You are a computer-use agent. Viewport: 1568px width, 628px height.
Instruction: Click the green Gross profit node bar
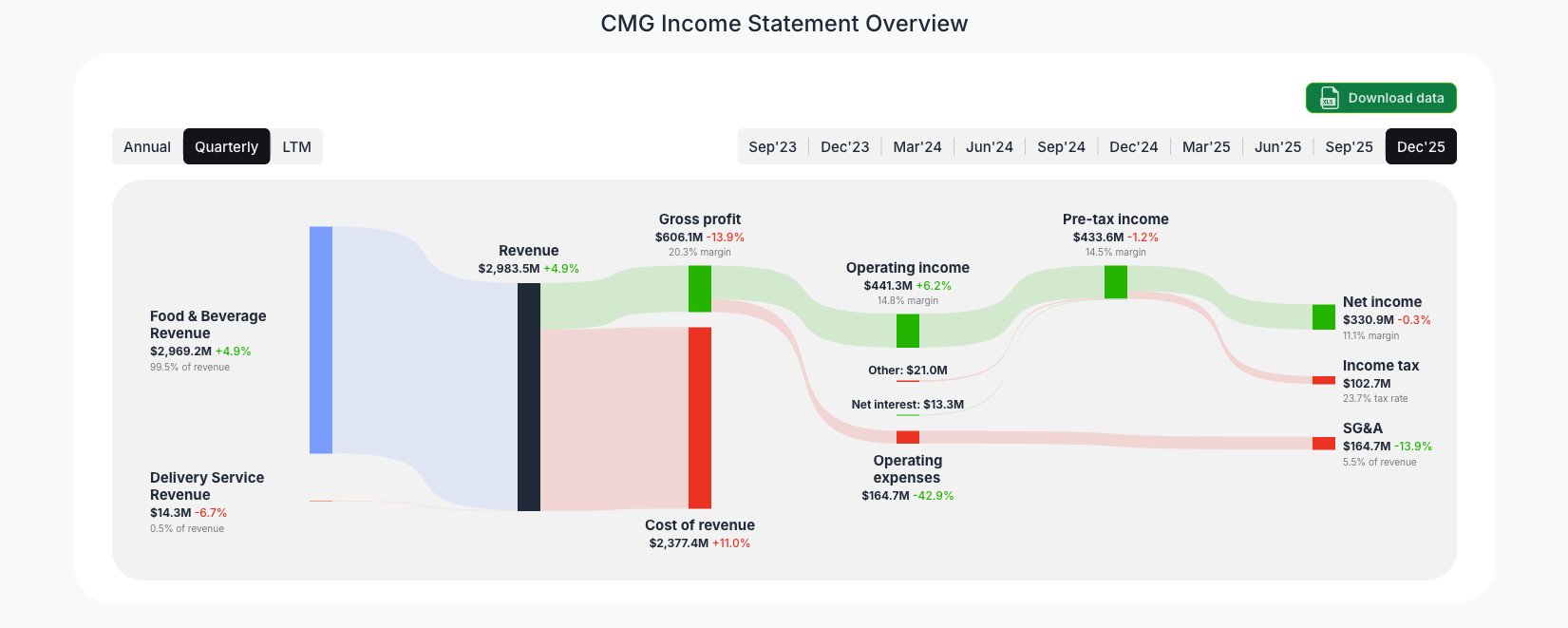coord(698,288)
